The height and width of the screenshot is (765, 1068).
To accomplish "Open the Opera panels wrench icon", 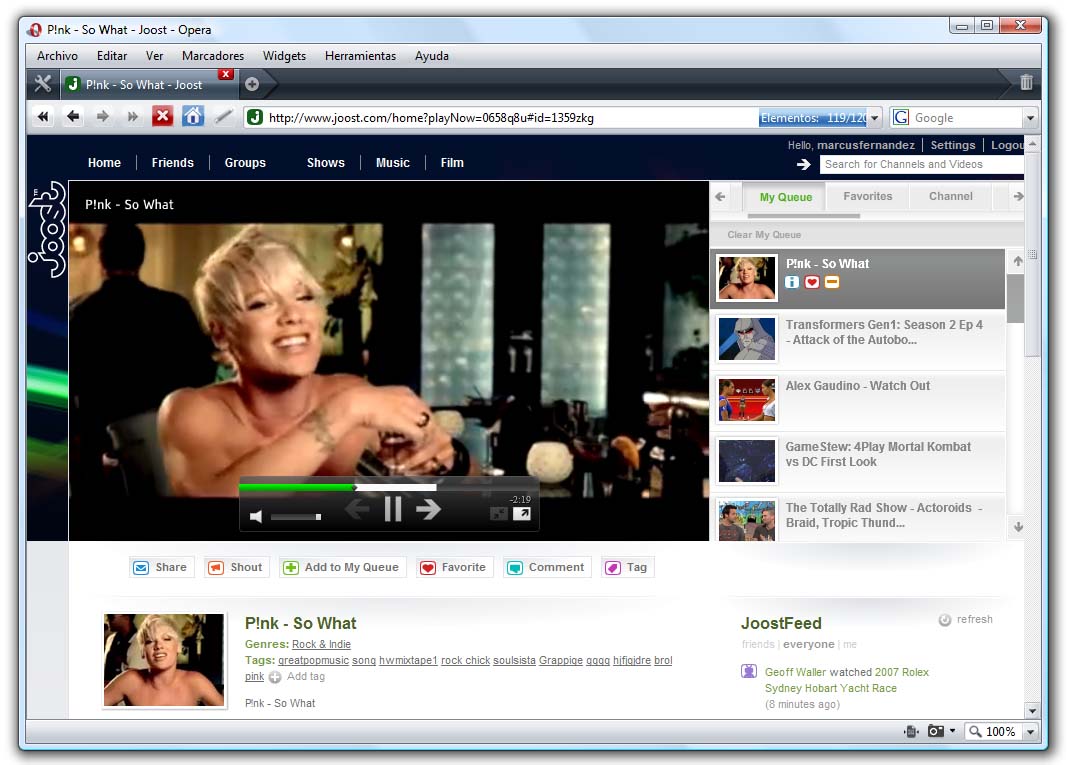I will pyautogui.click(x=43, y=84).
